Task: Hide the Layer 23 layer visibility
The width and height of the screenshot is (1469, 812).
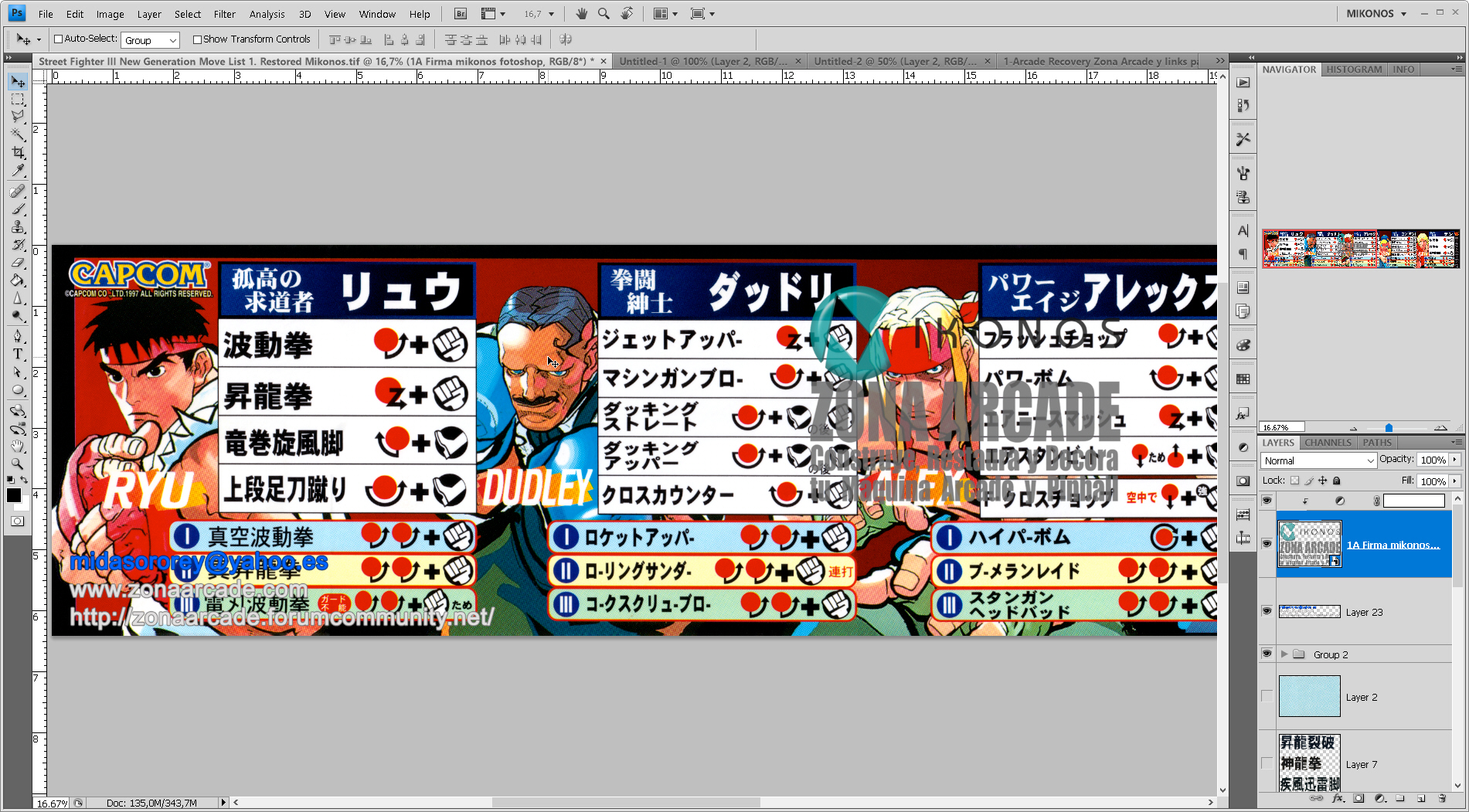Action: coord(1267,611)
